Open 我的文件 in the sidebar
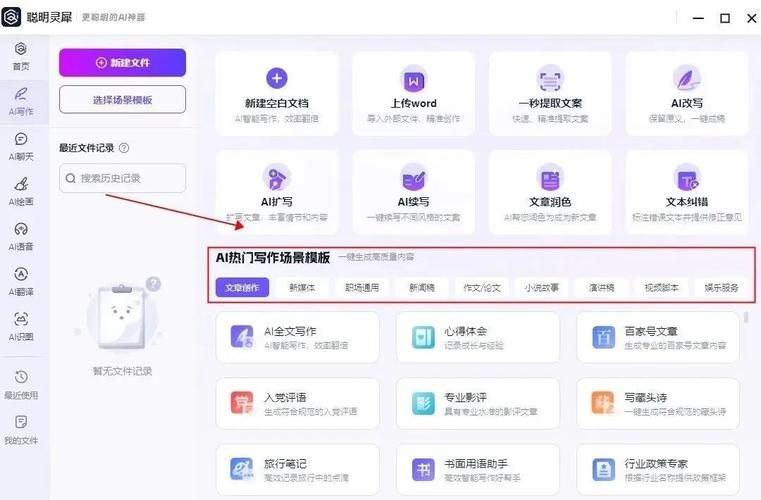The image size is (761, 500). click(x=21, y=422)
